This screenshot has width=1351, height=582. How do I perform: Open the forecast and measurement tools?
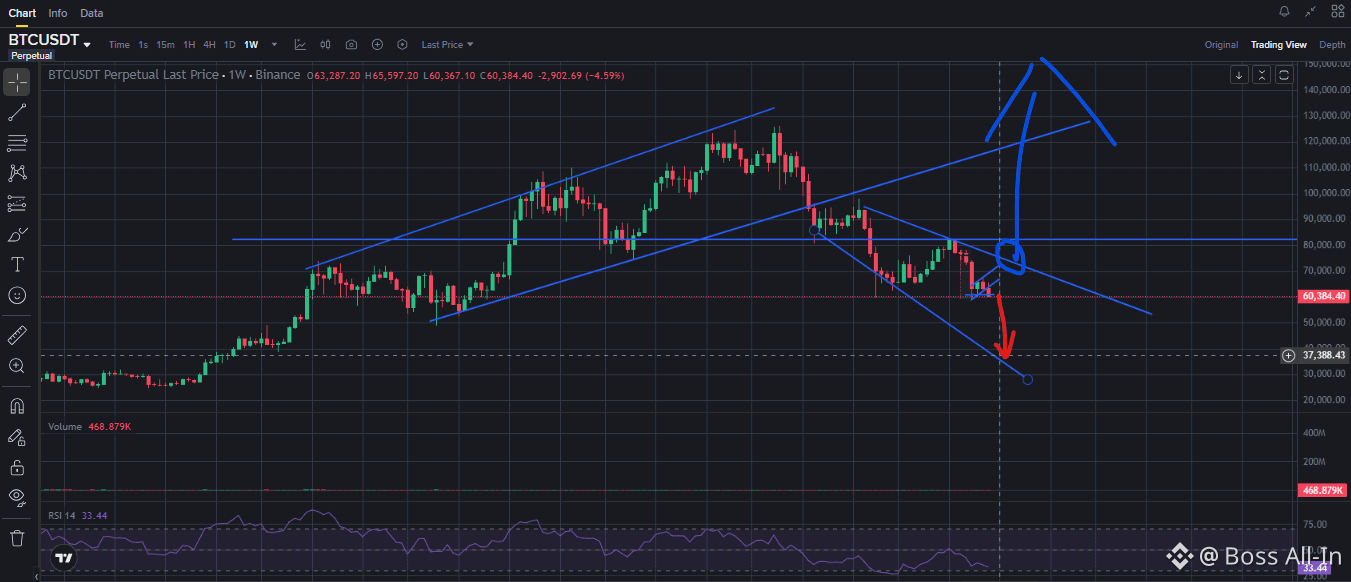click(16, 204)
